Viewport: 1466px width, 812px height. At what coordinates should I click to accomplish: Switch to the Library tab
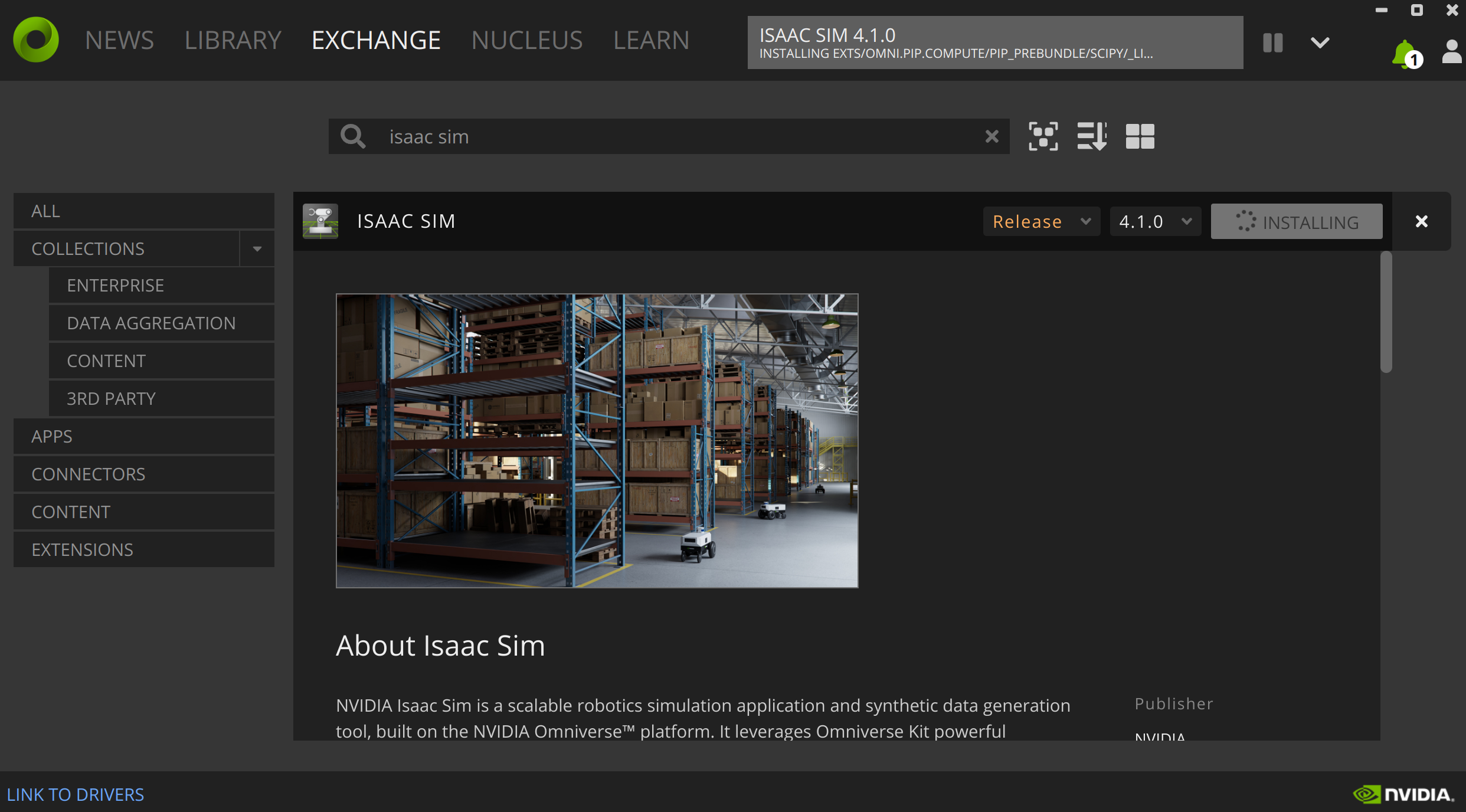[233, 40]
